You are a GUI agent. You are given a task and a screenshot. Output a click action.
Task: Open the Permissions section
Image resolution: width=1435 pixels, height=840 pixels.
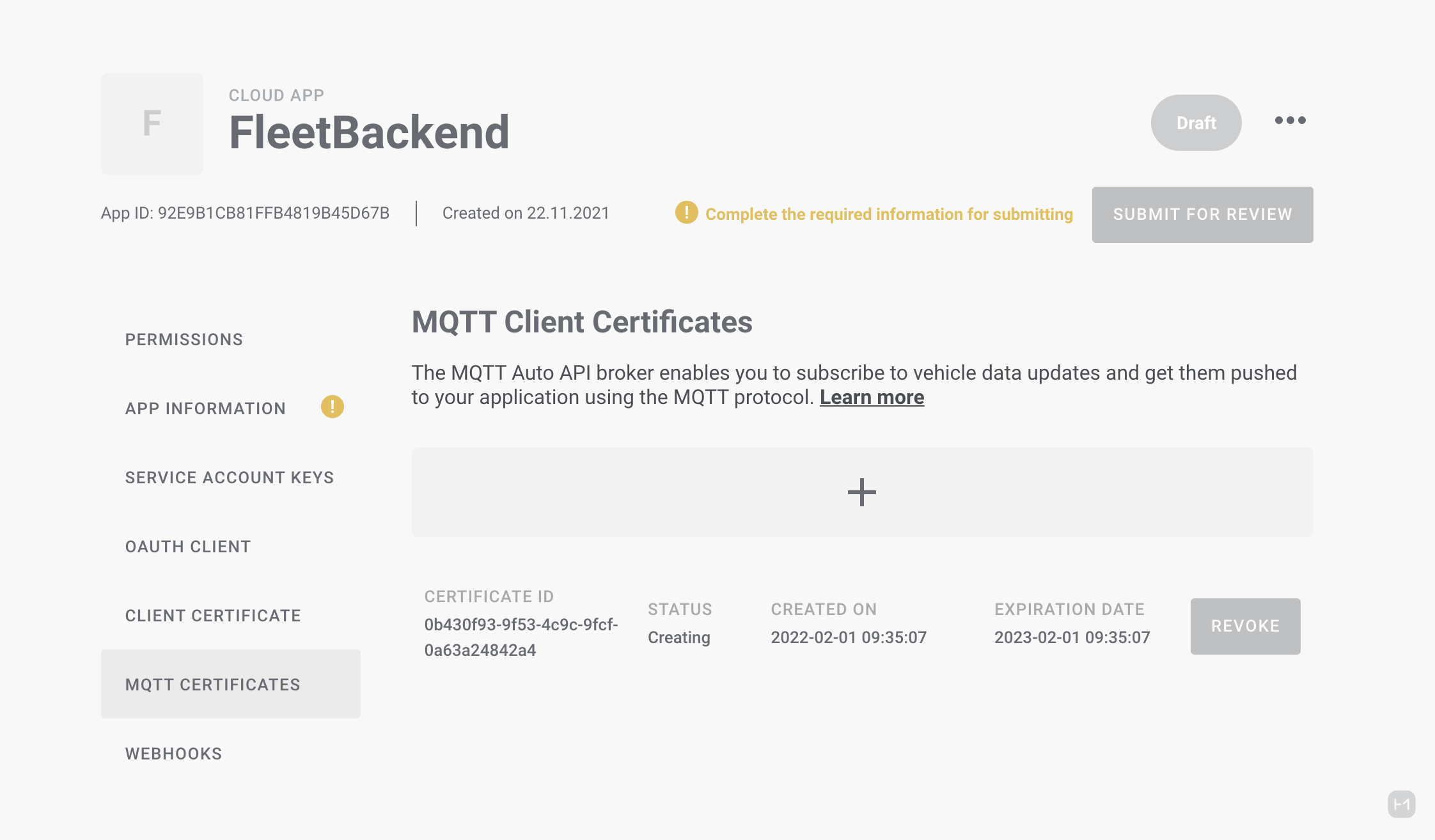click(x=184, y=339)
